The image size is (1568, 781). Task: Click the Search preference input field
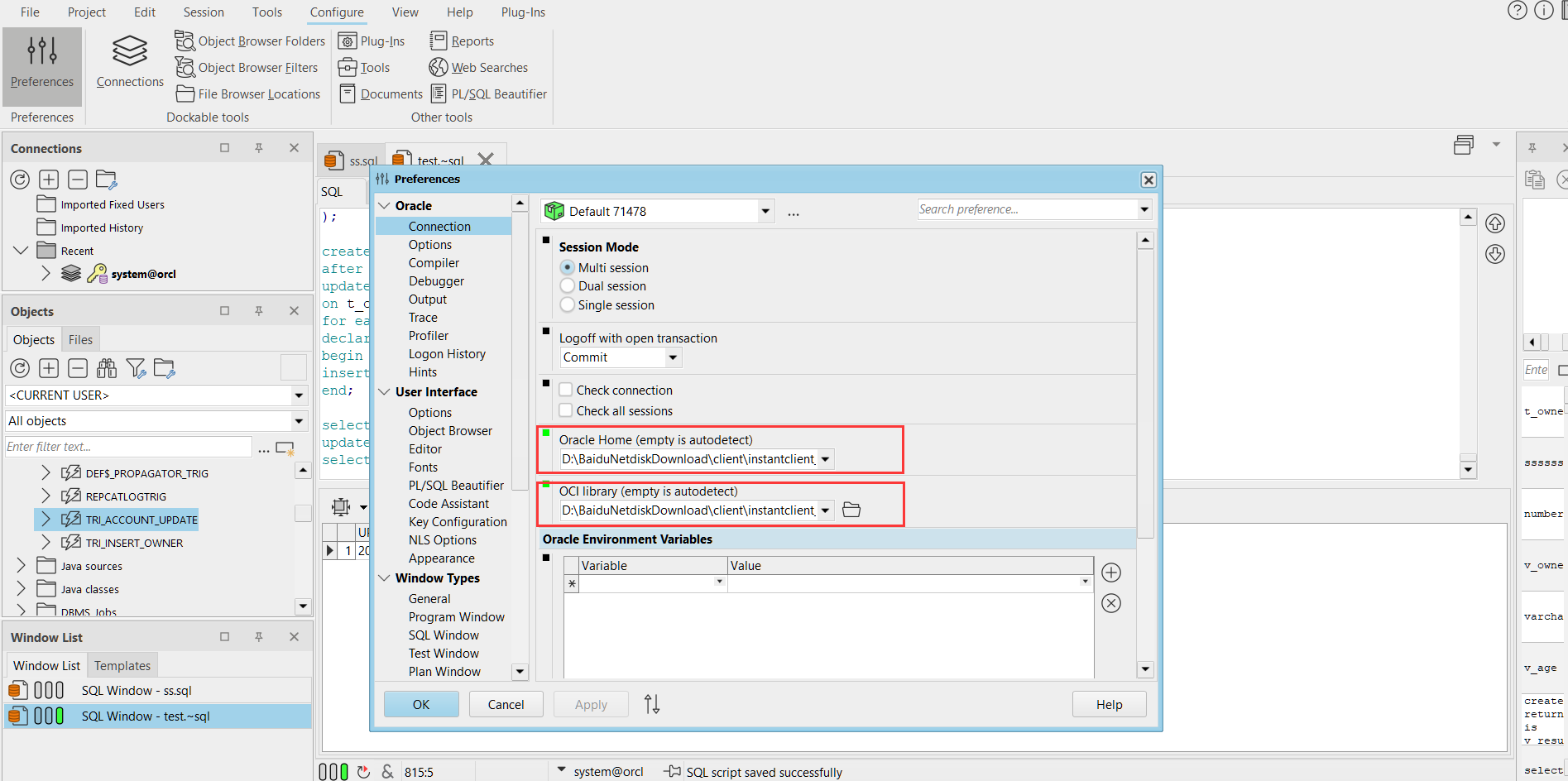click(1026, 210)
